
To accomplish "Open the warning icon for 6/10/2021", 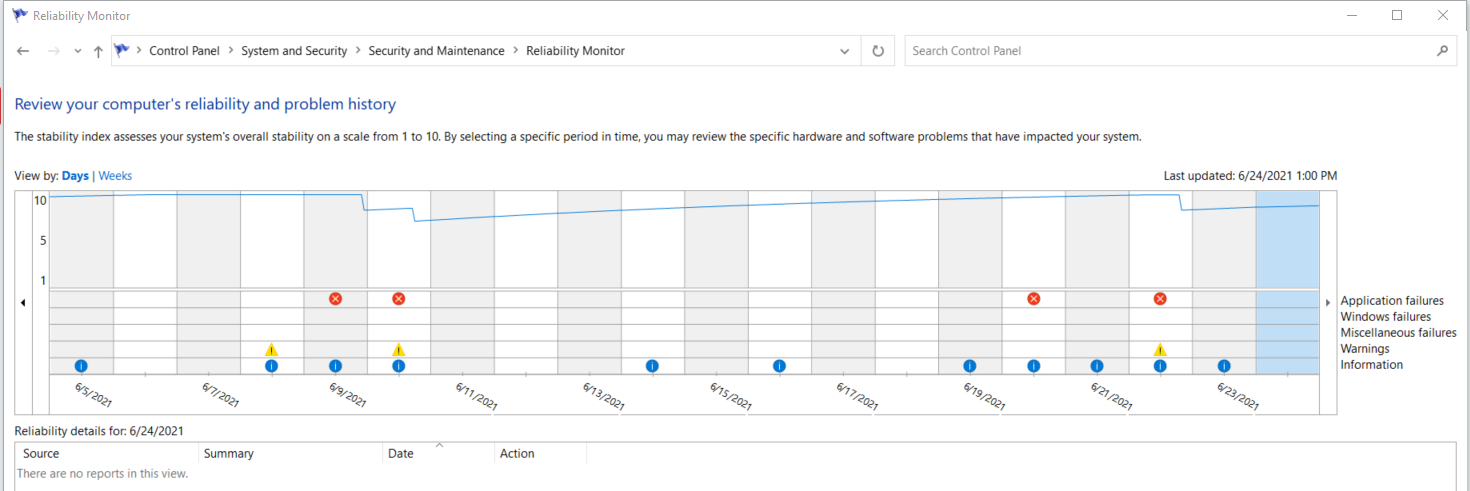I will 399,349.
